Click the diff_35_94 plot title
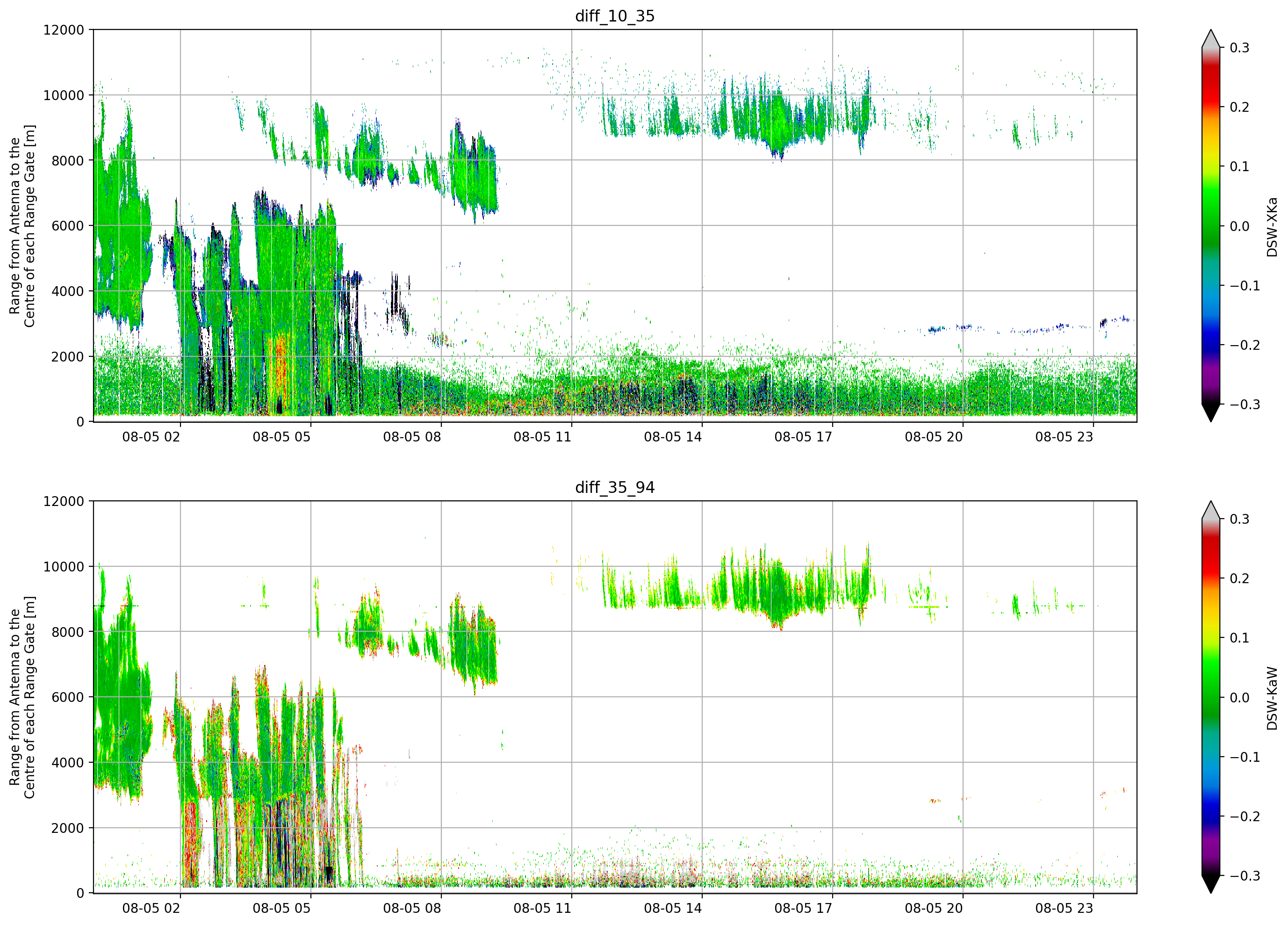 pyautogui.click(x=614, y=487)
